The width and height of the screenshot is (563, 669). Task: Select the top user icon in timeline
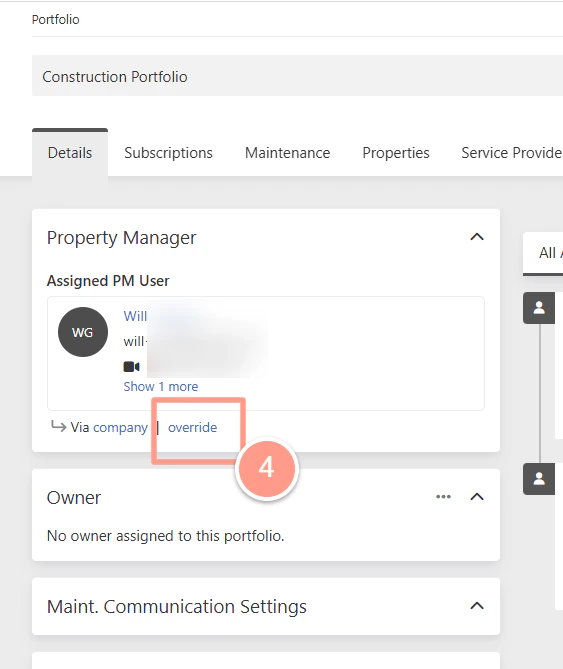(x=539, y=308)
